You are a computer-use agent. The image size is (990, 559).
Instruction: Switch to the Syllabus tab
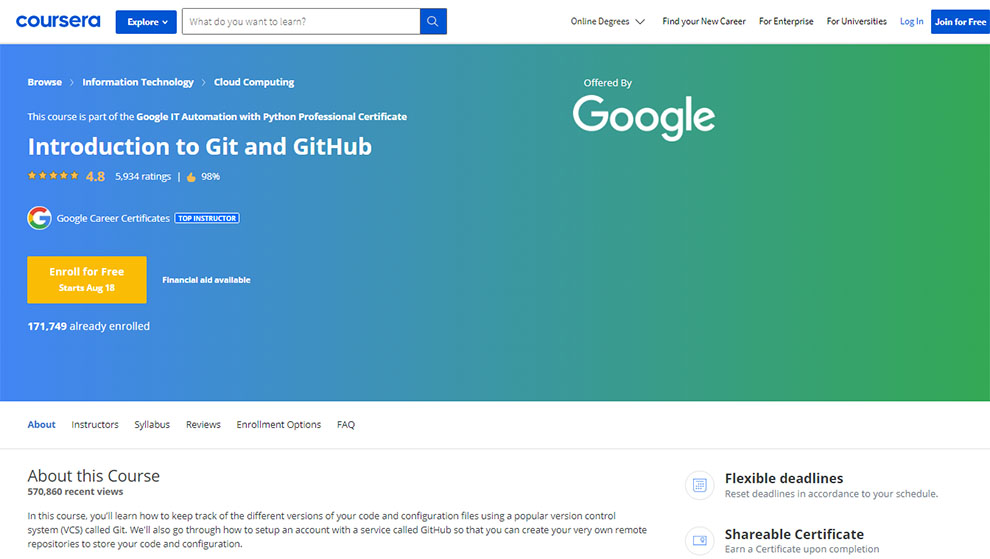click(x=152, y=424)
